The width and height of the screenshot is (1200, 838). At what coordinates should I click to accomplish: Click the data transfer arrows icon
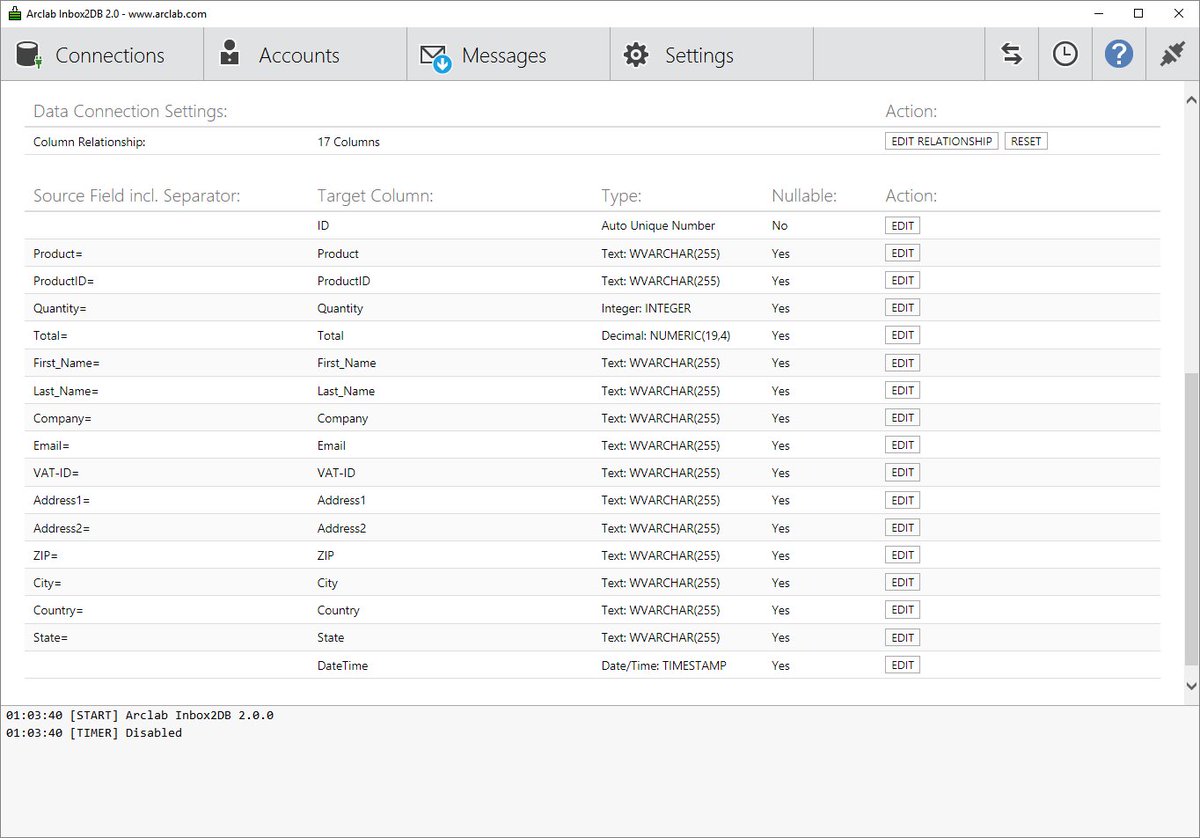pyautogui.click(x=1011, y=54)
